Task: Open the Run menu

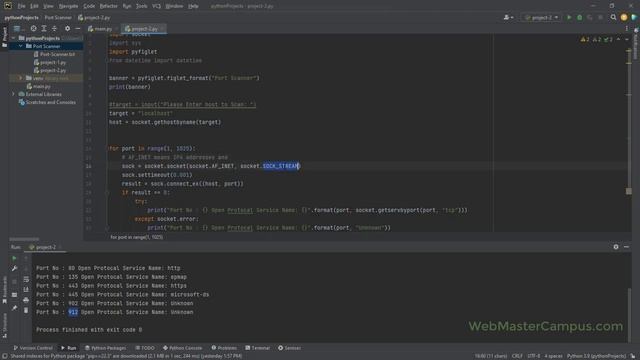Action: tap(127, 6)
